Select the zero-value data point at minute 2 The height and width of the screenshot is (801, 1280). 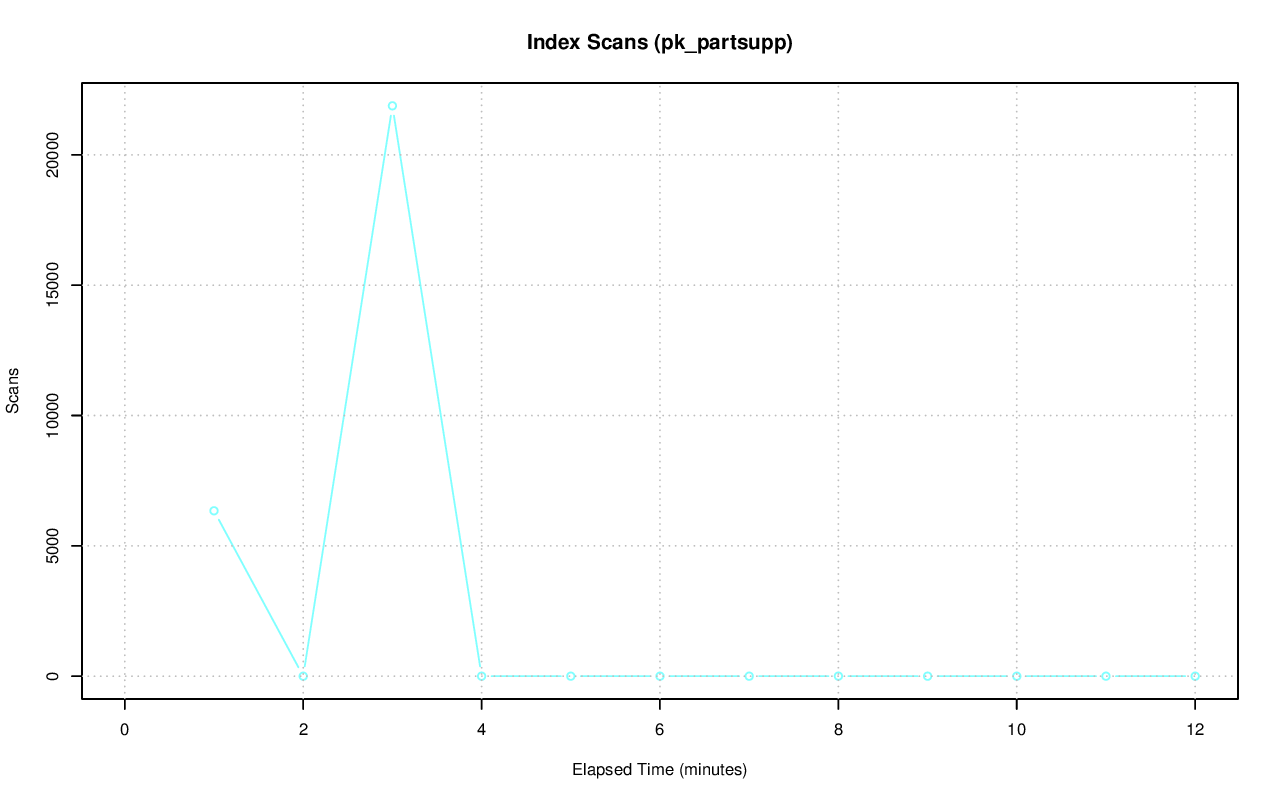point(303,676)
